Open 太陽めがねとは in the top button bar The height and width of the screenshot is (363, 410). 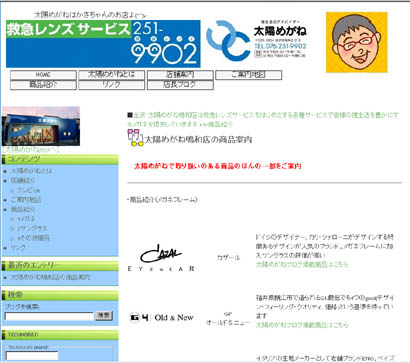tap(112, 75)
